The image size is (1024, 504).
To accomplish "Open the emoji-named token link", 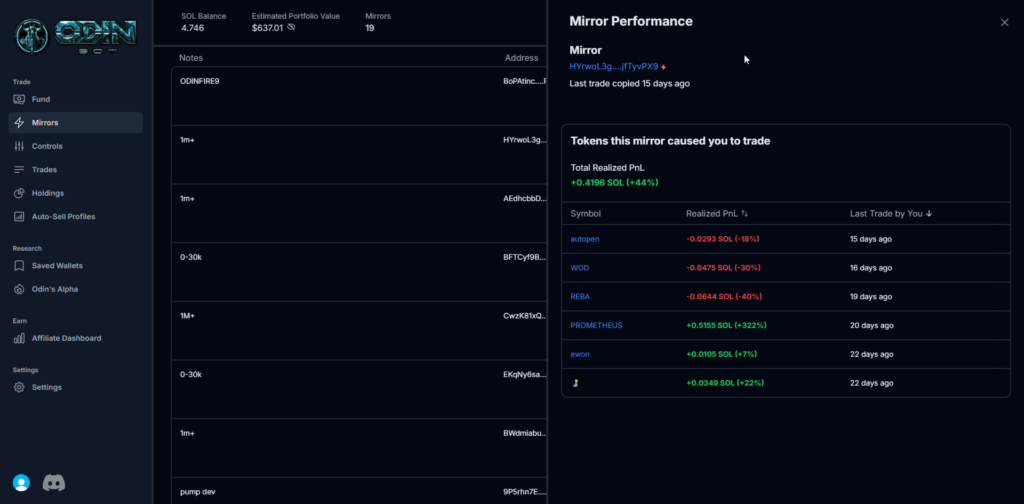I will pyautogui.click(x=575, y=383).
